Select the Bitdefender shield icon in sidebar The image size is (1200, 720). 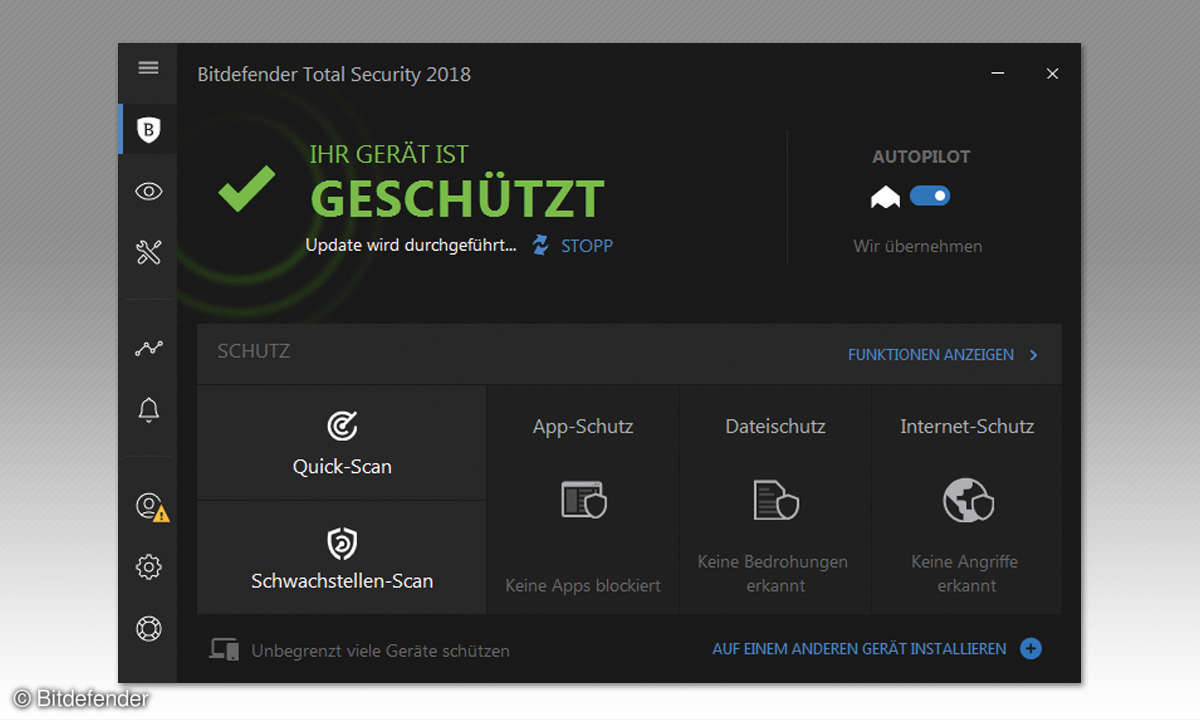(148, 129)
